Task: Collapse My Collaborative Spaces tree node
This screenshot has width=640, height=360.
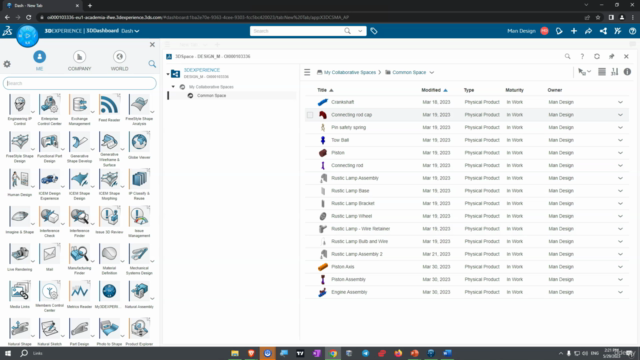Action: (173, 87)
